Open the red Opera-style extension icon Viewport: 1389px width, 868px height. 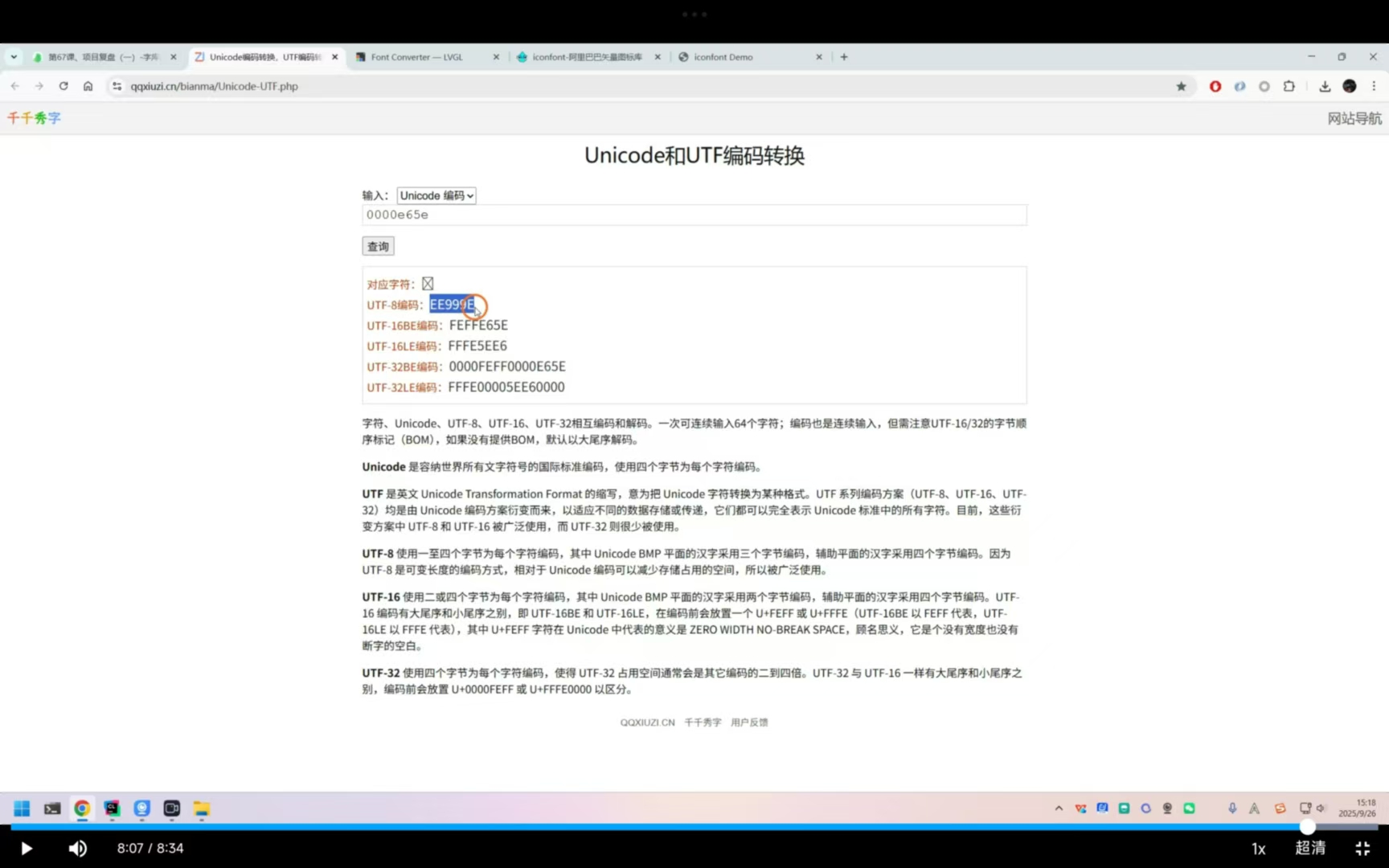pos(1215,86)
